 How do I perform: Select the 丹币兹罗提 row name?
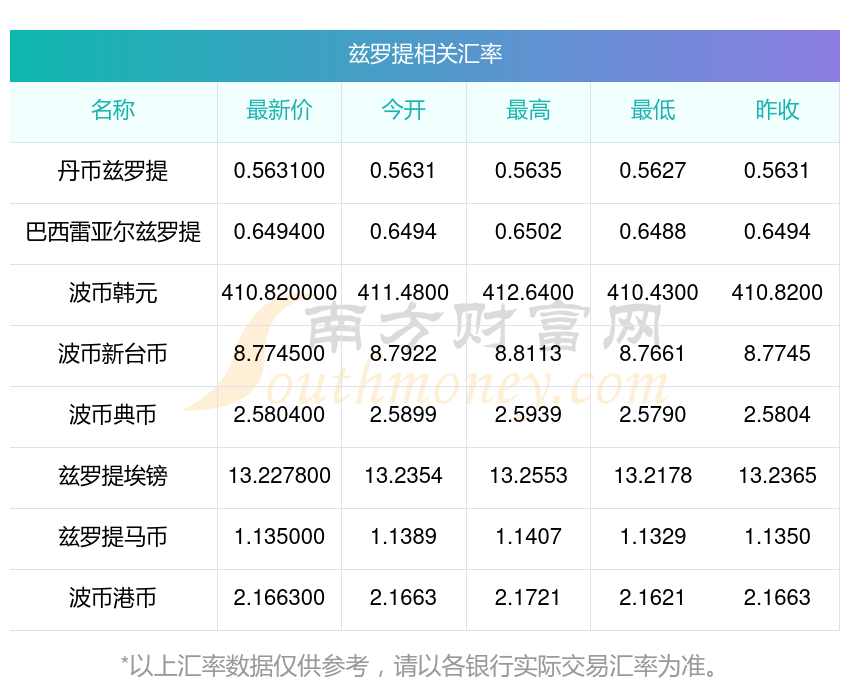(x=113, y=171)
